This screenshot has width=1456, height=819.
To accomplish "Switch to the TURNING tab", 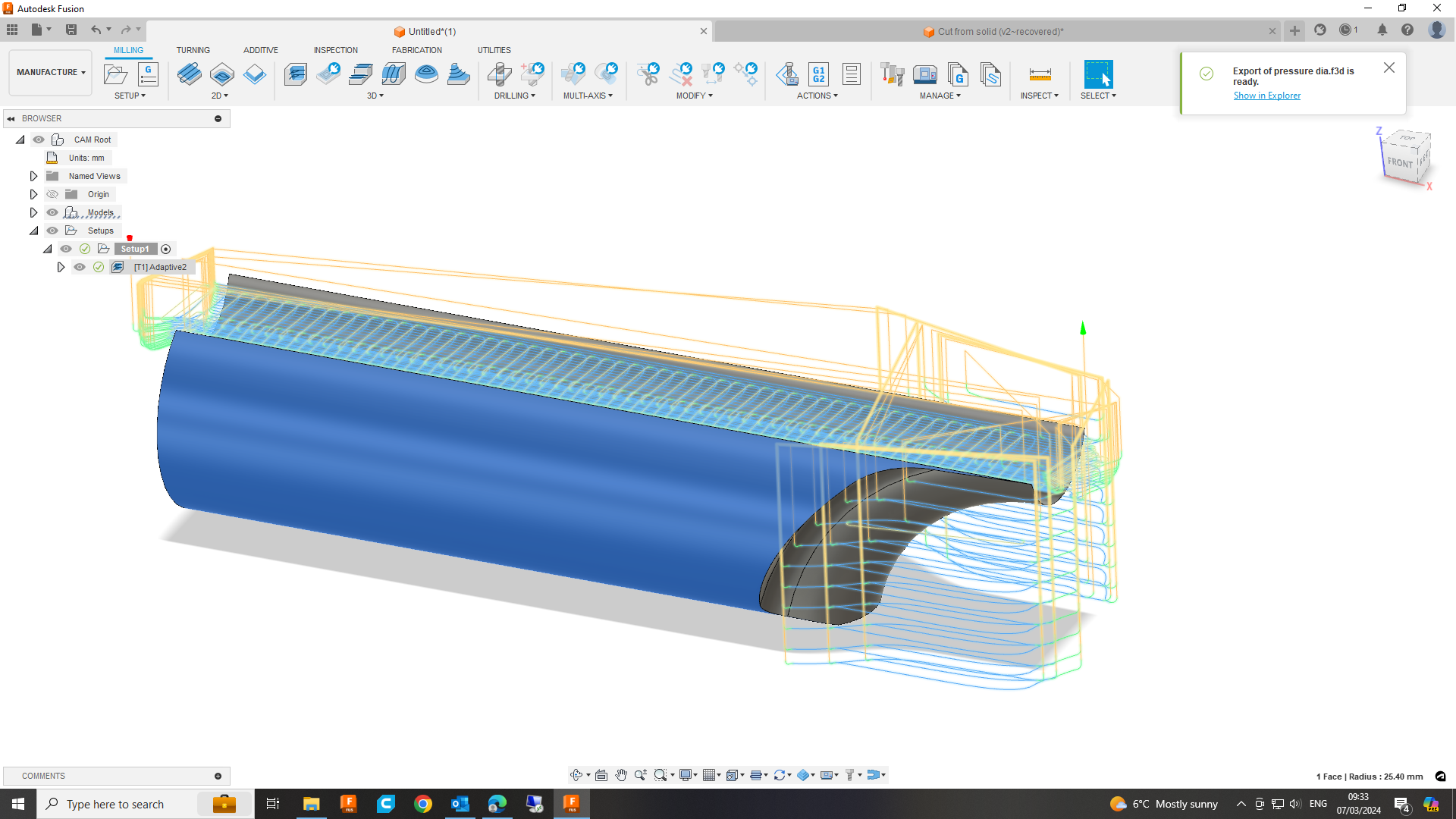I will point(193,50).
